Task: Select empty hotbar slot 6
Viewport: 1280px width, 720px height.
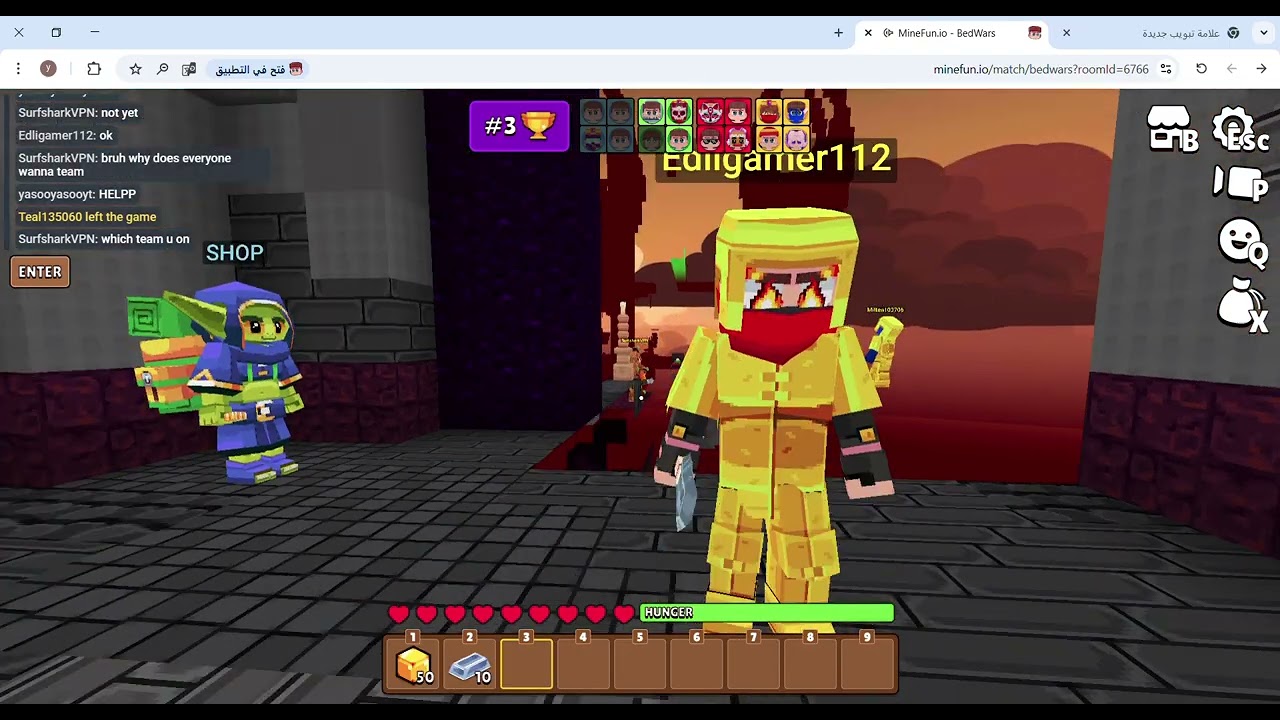Action: point(696,663)
